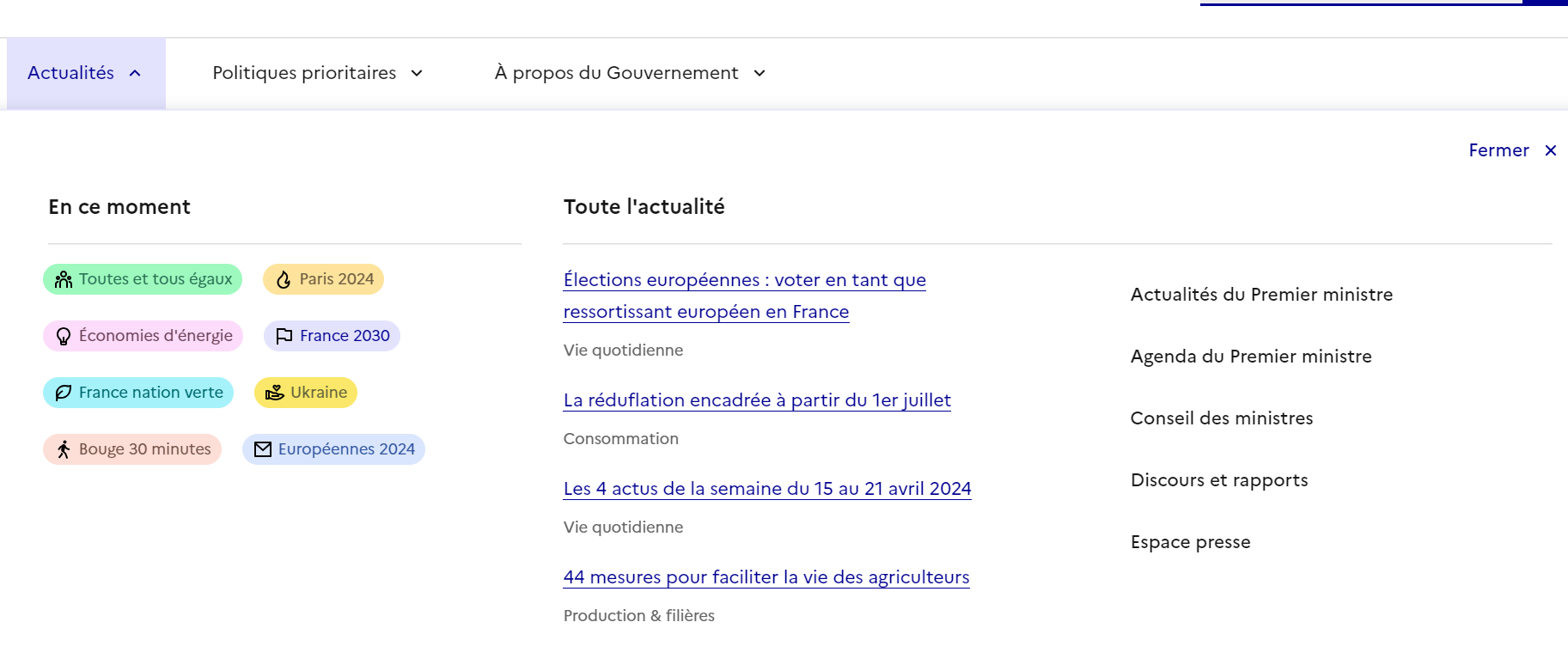Open the France nation verte tag
The width and height of the screenshot is (1568, 671).
[138, 393]
